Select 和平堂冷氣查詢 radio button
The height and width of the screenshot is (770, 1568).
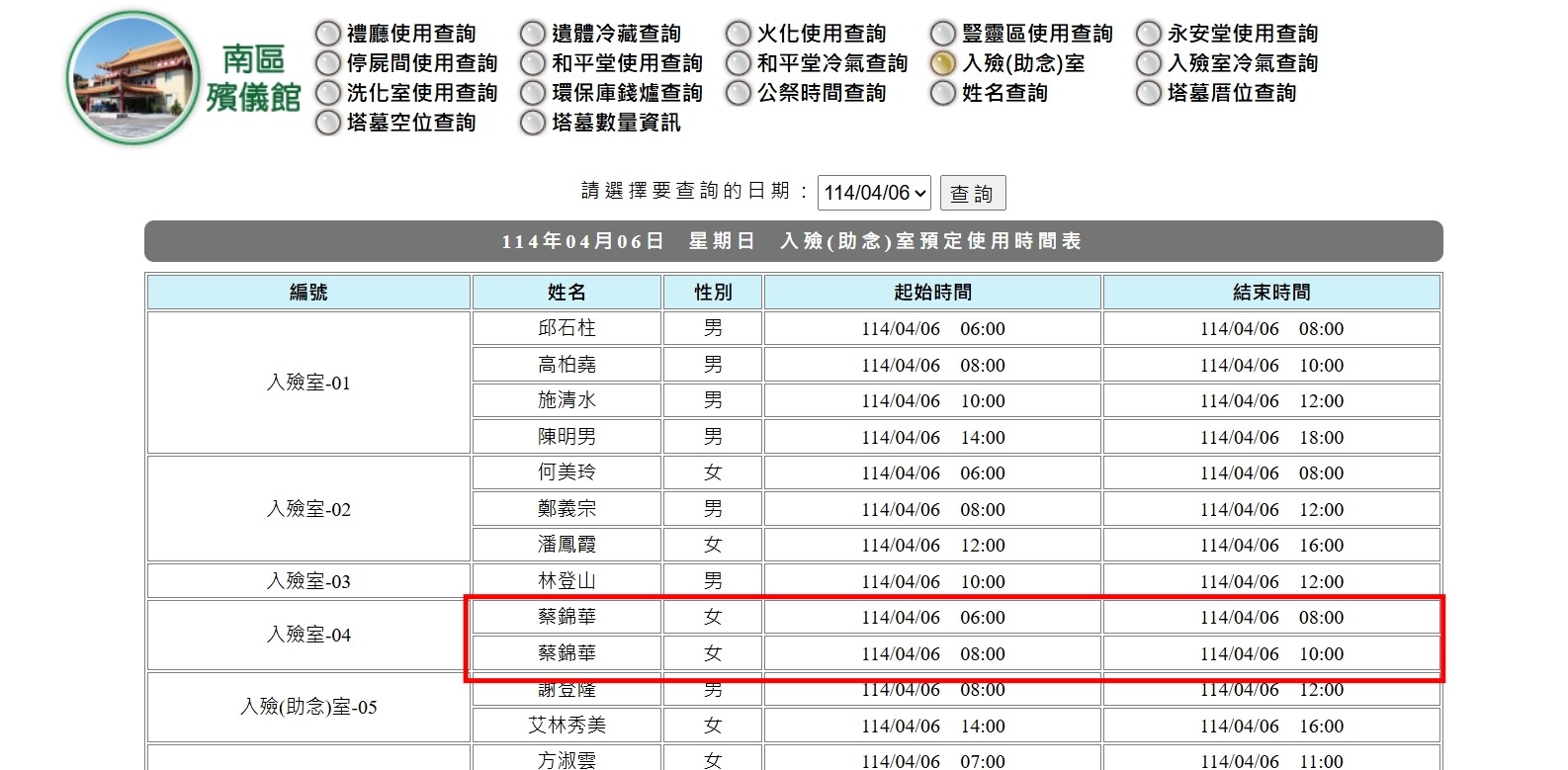(x=739, y=63)
